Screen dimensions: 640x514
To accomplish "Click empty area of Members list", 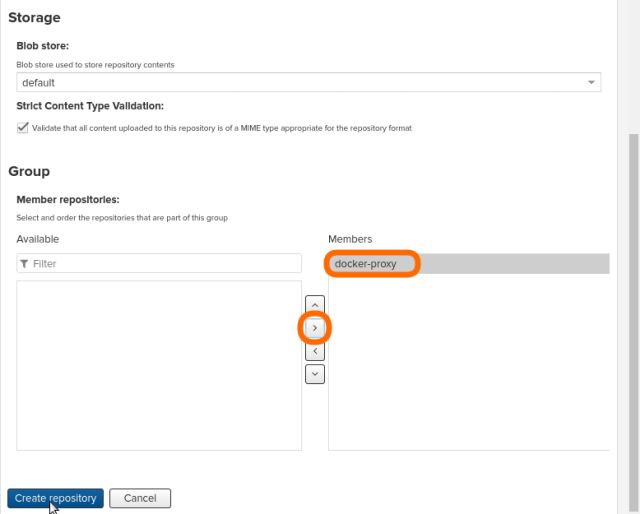I will point(468,370).
